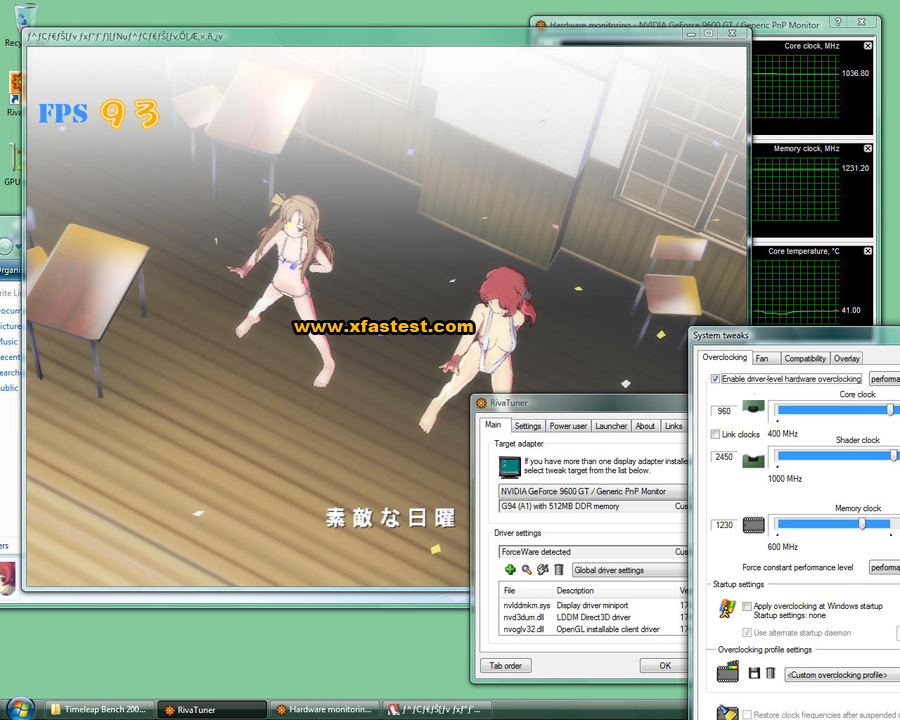Close the Core clock graph panel

(x=867, y=46)
